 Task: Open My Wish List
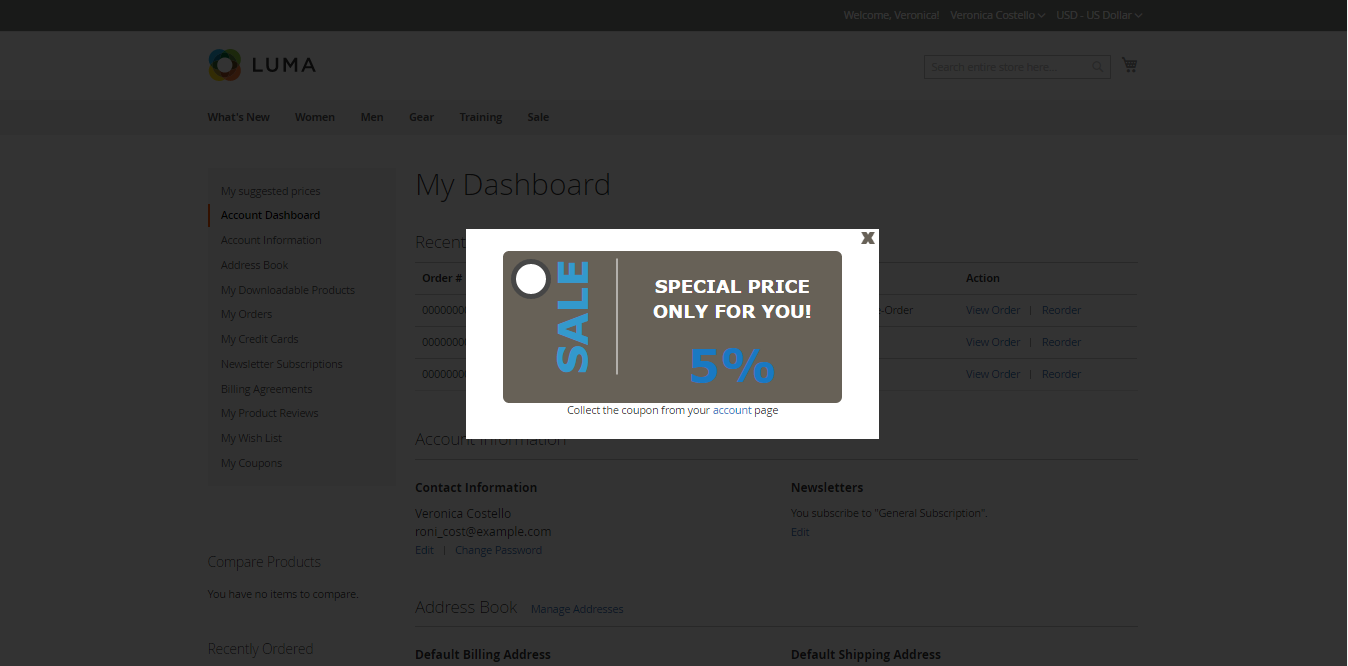pyautogui.click(x=252, y=438)
